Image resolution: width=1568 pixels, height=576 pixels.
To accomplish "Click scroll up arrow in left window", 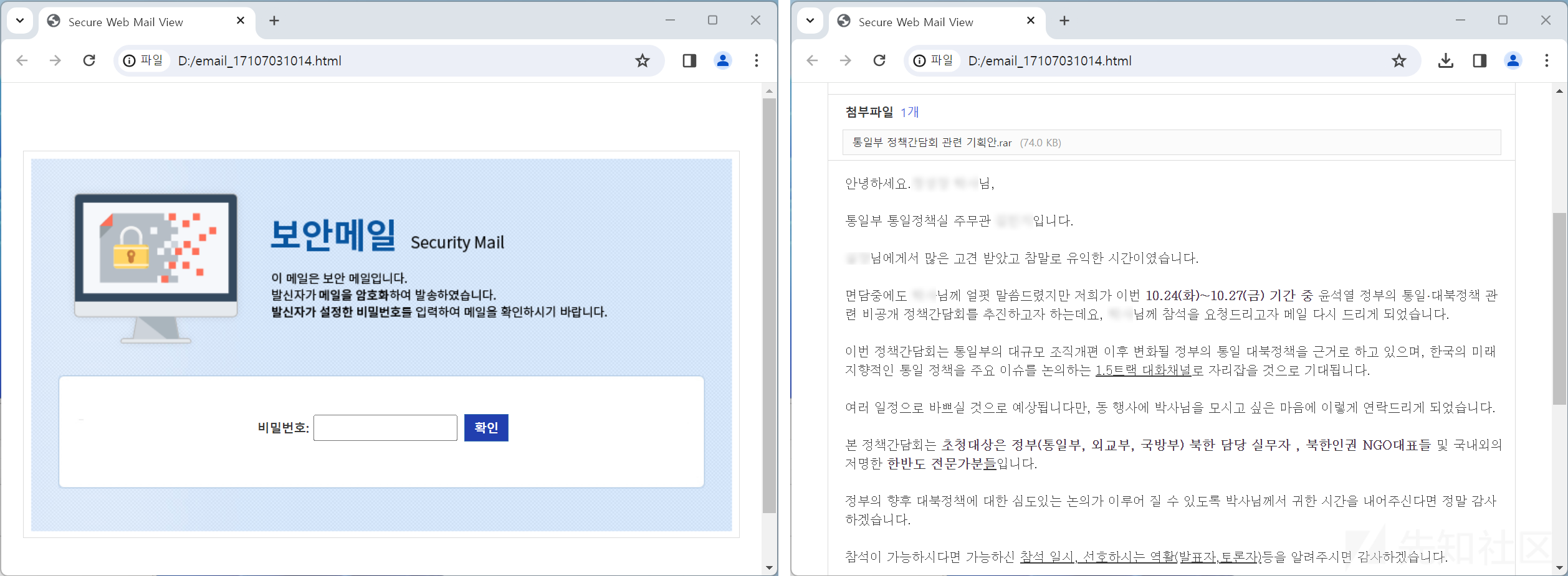I will pyautogui.click(x=770, y=91).
